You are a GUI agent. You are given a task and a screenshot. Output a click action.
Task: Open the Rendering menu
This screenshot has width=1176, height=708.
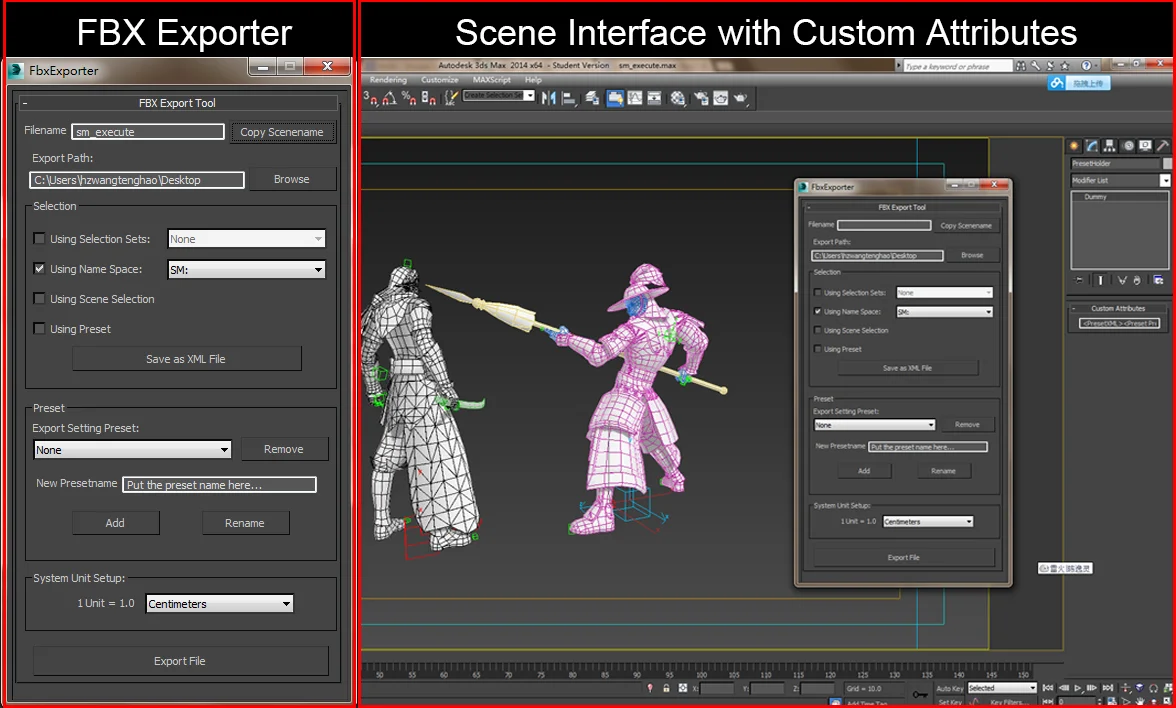coord(388,80)
